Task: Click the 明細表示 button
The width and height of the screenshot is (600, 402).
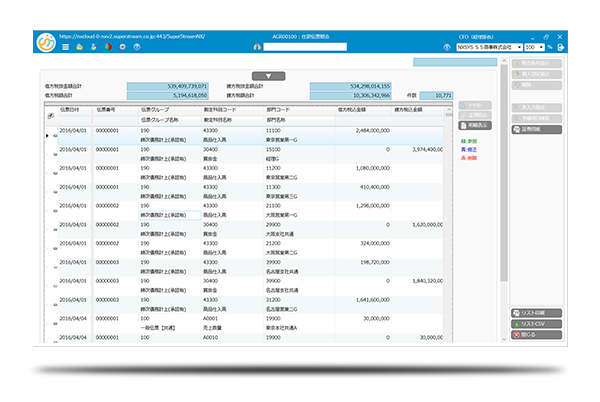Action: pyautogui.click(x=478, y=126)
